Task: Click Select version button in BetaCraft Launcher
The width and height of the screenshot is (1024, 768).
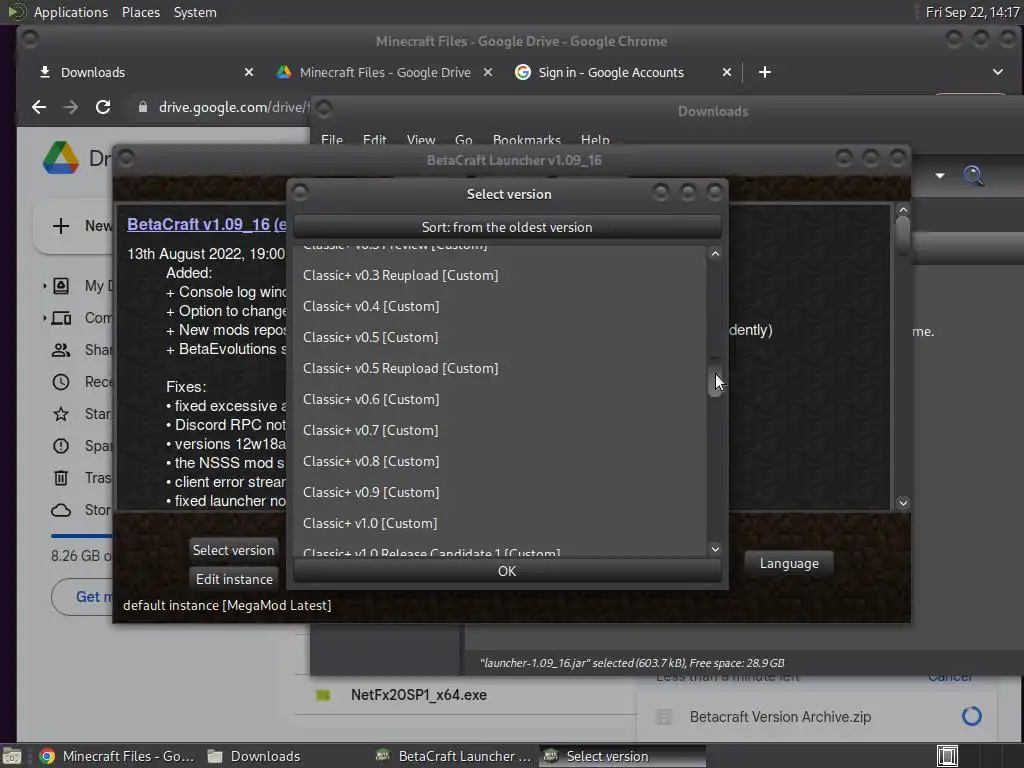Action: 233,550
